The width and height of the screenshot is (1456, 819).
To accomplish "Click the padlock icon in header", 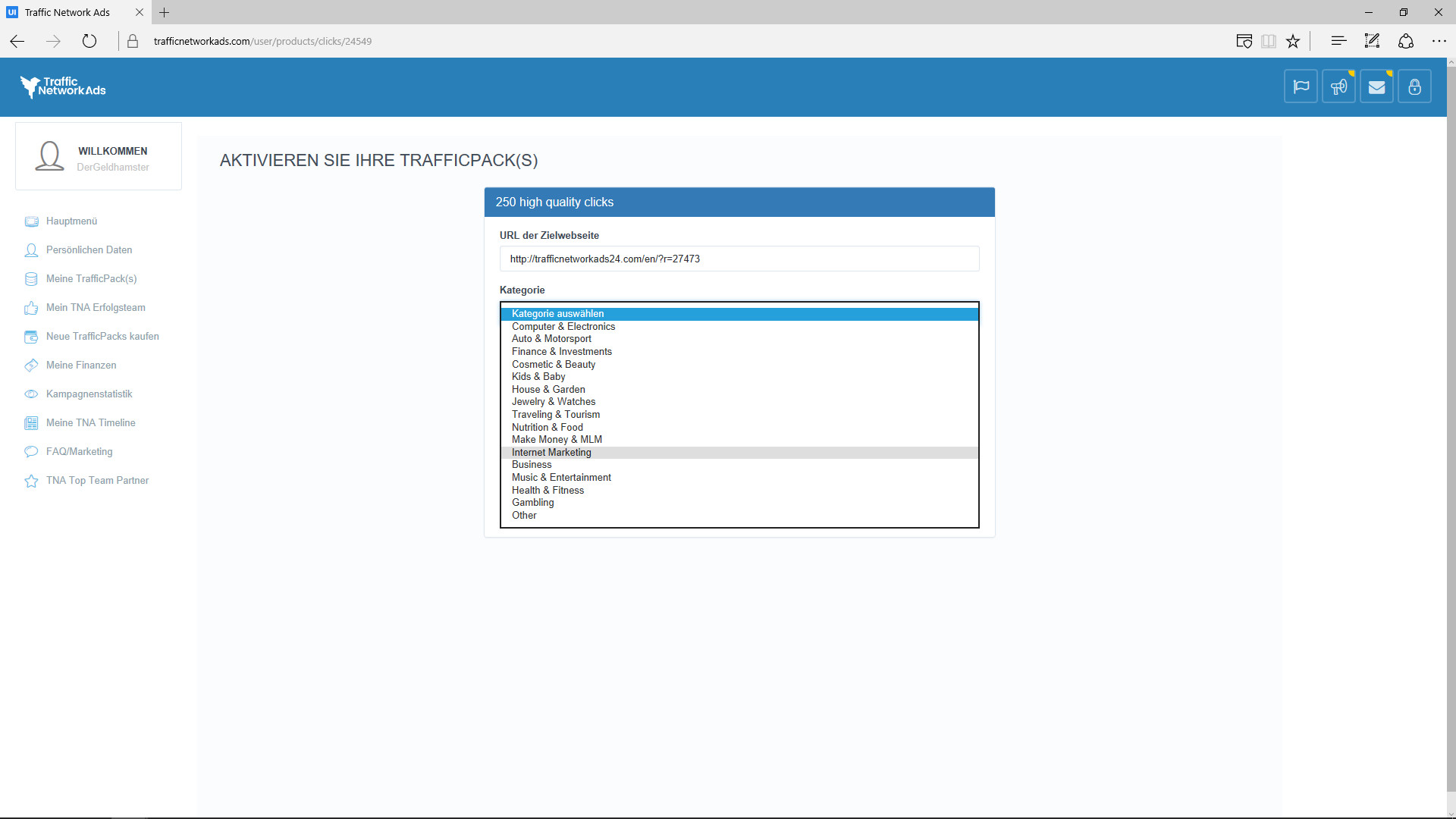I will (1414, 86).
